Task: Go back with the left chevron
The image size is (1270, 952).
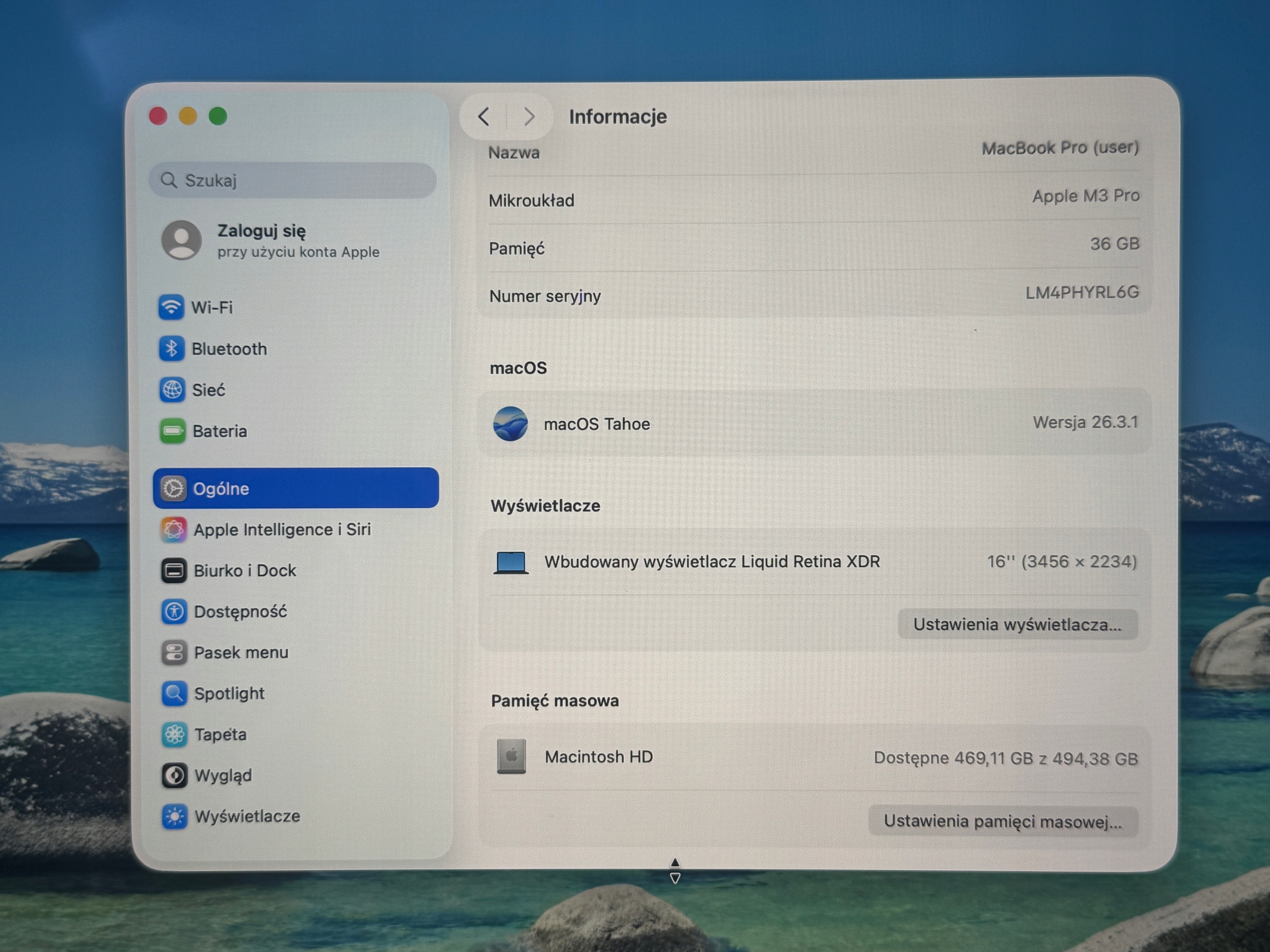Action: pos(483,117)
